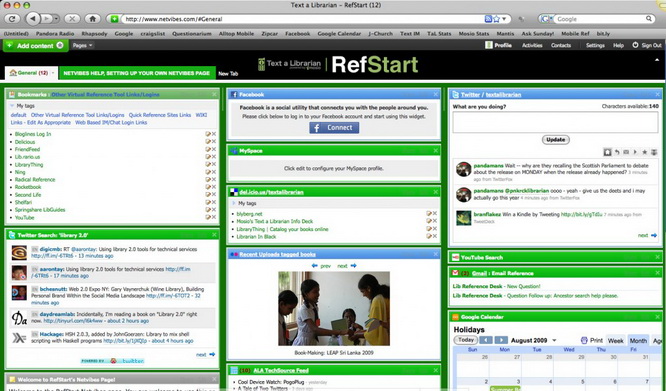The height and width of the screenshot is (391, 666).
Task: Open the Book-Making LEAP Sri Lanka photo
Action: tap(334, 309)
